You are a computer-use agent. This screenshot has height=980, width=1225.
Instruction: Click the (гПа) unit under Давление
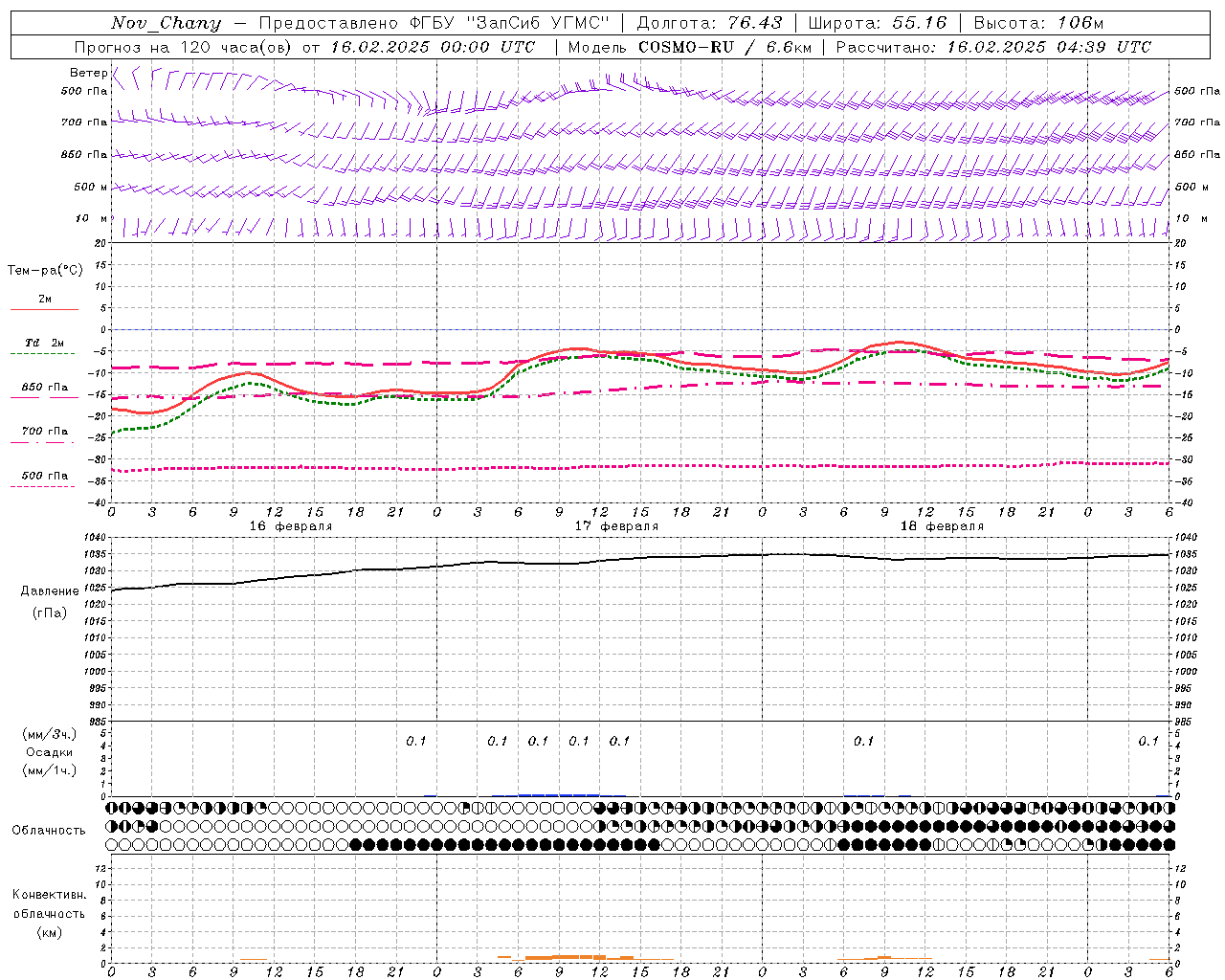pyautogui.click(x=50, y=612)
